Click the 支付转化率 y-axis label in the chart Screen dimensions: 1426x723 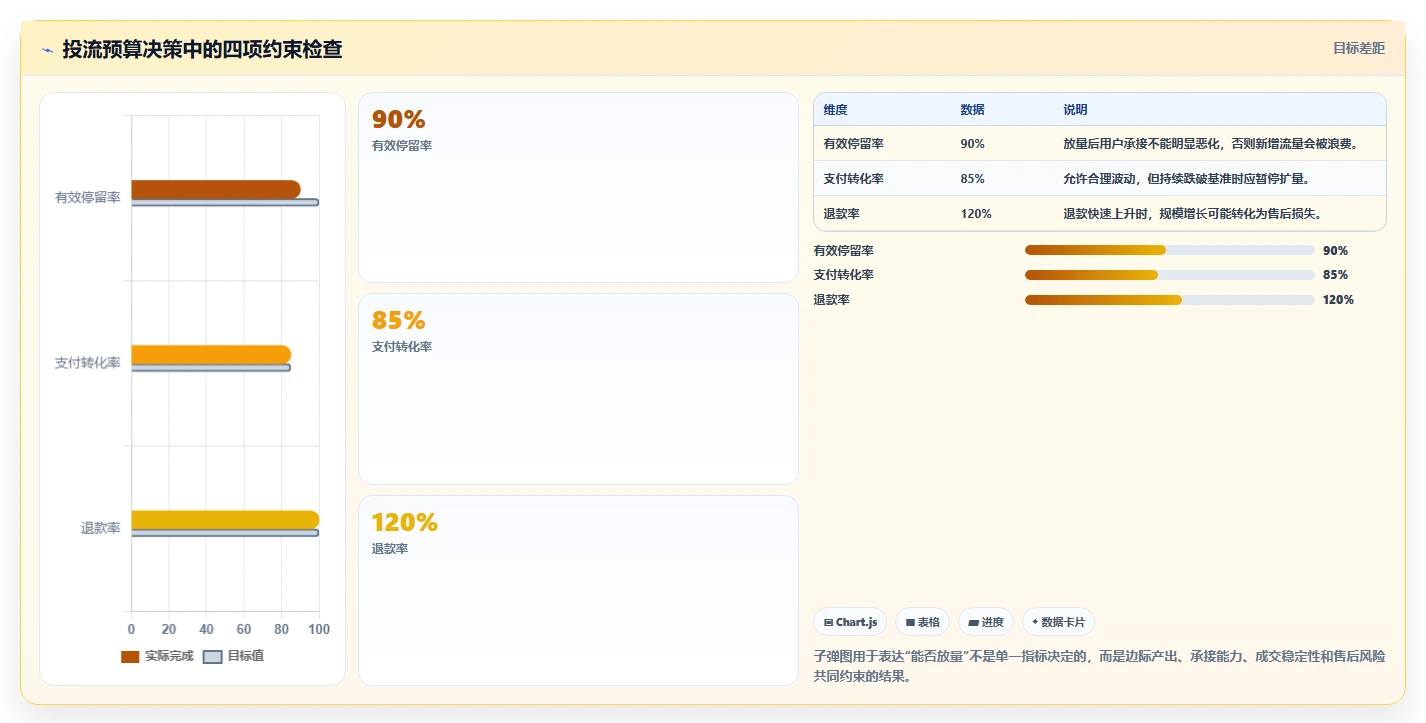click(x=88, y=362)
